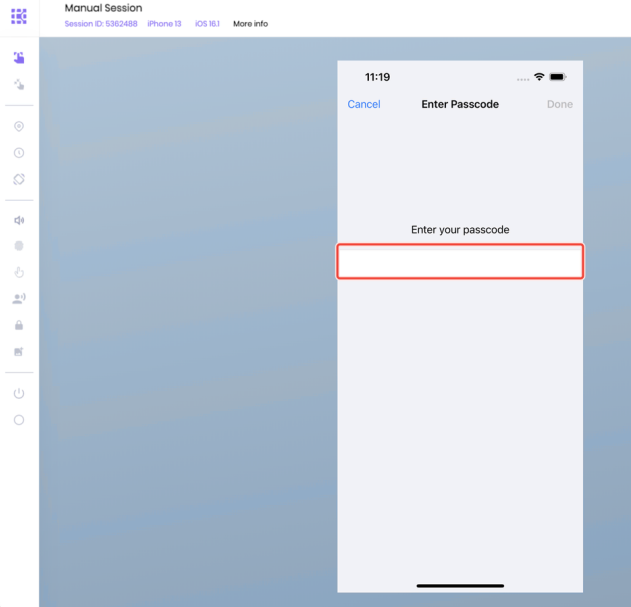631x607 pixels.
Task: Click the battery icon in the phone status bar
Action: (558, 76)
